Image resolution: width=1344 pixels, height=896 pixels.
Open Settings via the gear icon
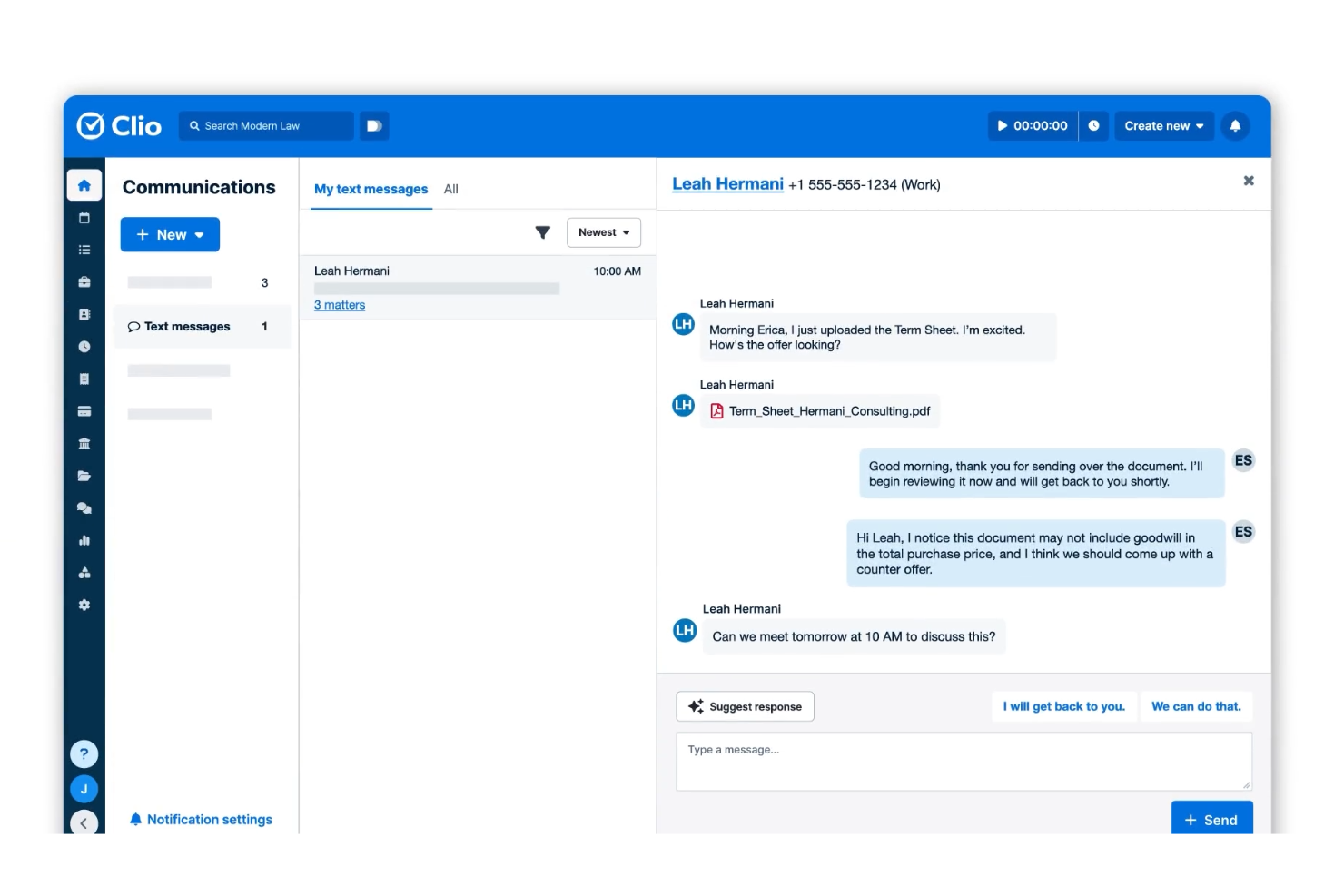point(84,605)
